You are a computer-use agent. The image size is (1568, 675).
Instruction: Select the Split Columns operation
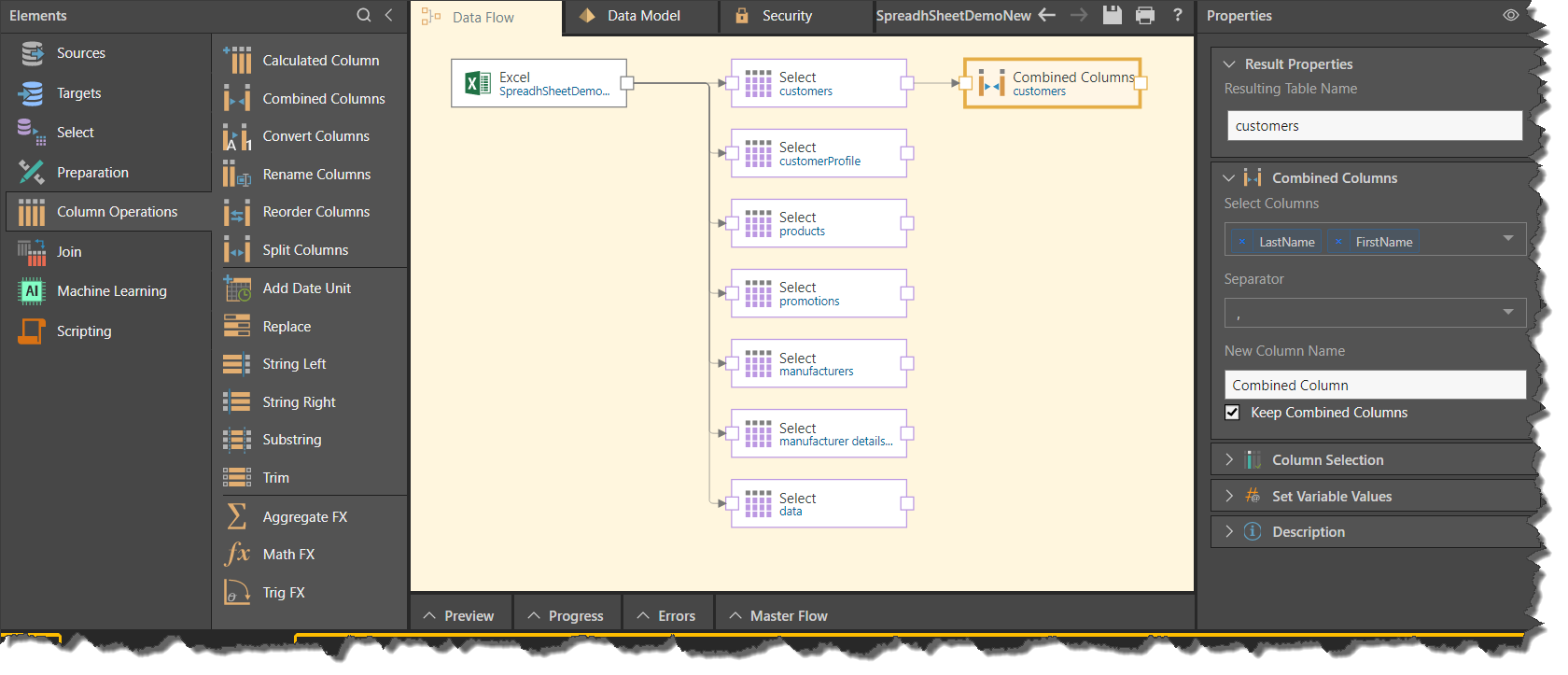[305, 250]
